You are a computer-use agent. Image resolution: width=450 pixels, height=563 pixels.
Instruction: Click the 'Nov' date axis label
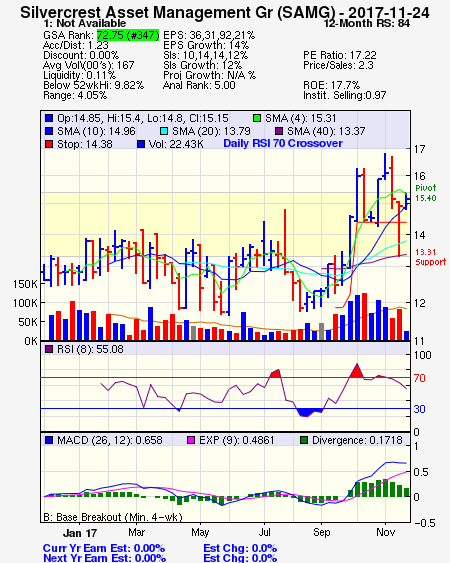[x=385, y=532]
